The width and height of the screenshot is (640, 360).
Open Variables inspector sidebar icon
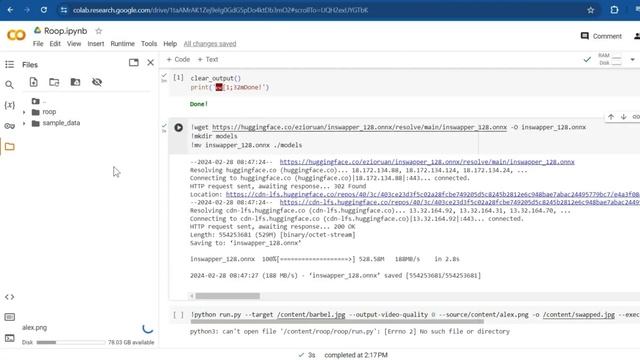pos(9,105)
